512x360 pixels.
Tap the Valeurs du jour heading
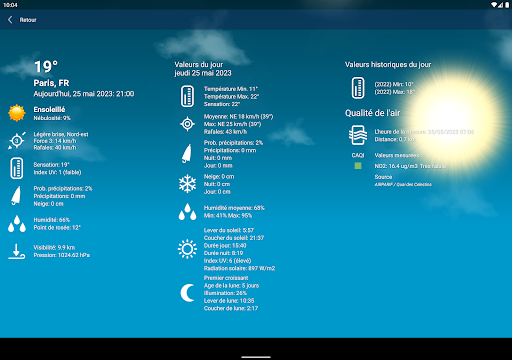(199, 65)
